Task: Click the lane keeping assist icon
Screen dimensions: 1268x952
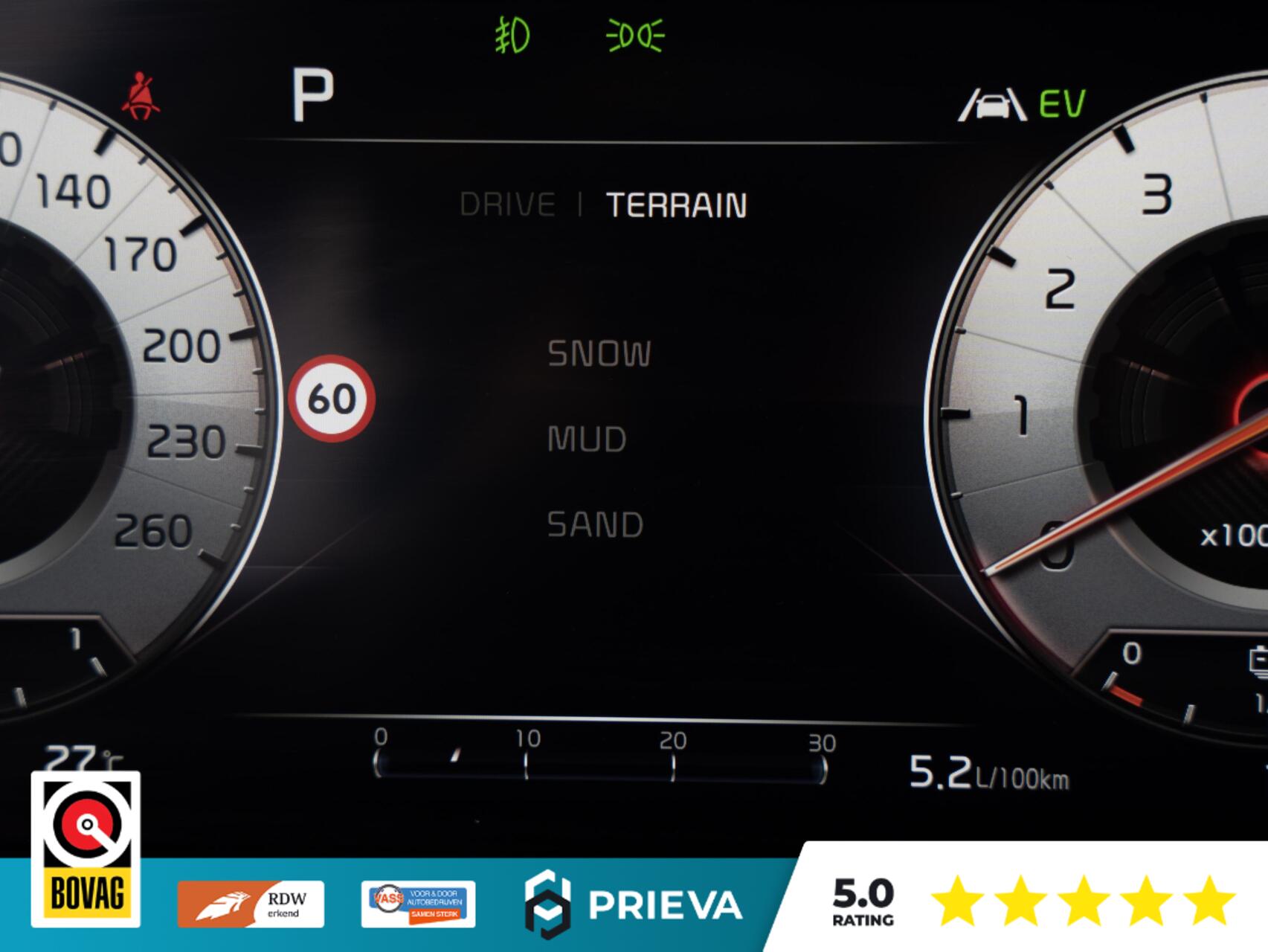Action: tap(991, 105)
